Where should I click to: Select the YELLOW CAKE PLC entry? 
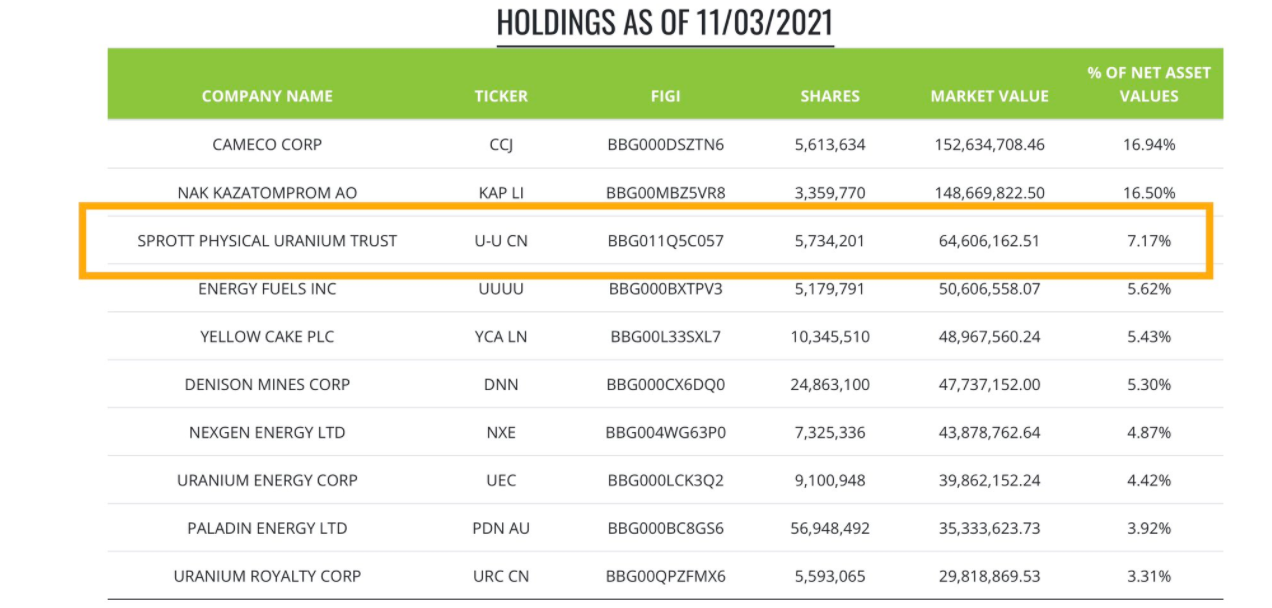pyautogui.click(x=267, y=336)
